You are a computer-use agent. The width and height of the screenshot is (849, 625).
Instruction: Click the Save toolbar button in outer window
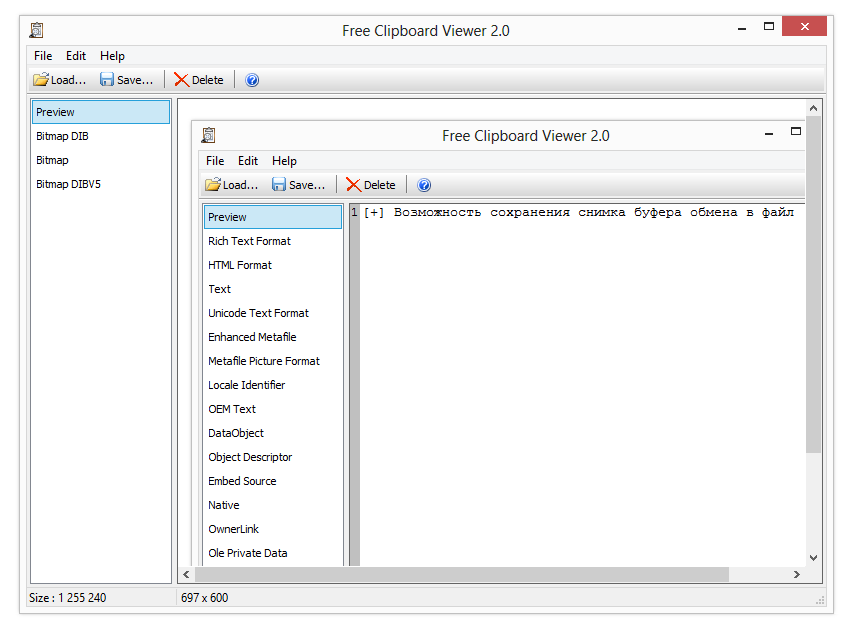click(x=127, y=80)
